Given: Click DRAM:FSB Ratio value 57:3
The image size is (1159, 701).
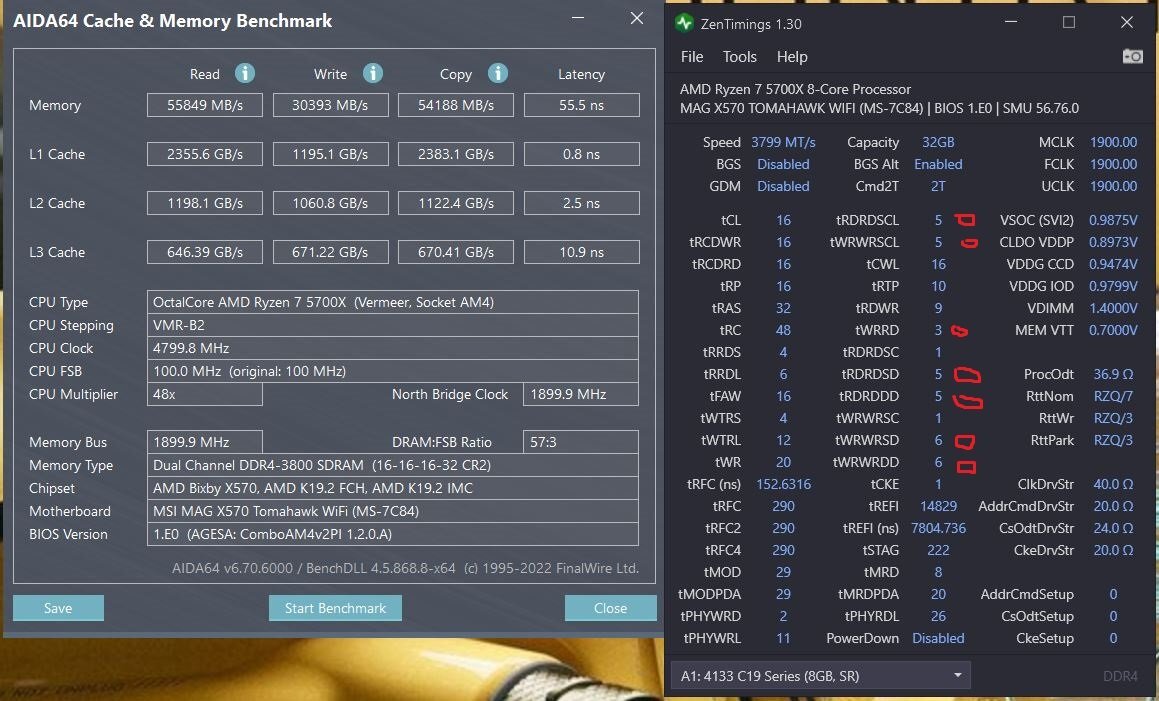Looking at the screenshot, I should click(581, 441).
